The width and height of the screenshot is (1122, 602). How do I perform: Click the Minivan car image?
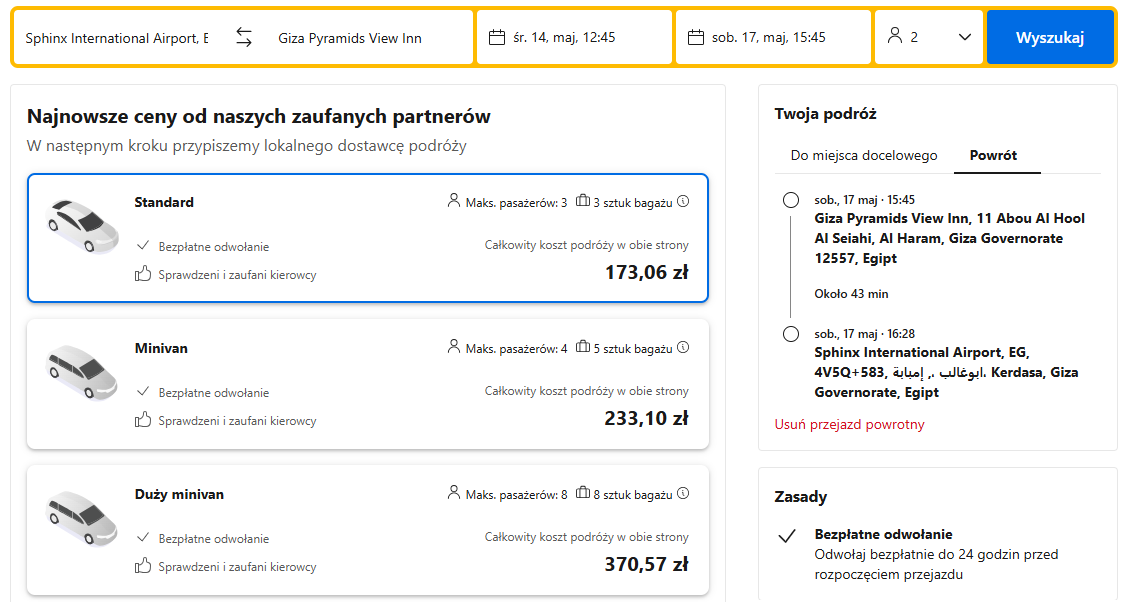click(x=82, y=373)
